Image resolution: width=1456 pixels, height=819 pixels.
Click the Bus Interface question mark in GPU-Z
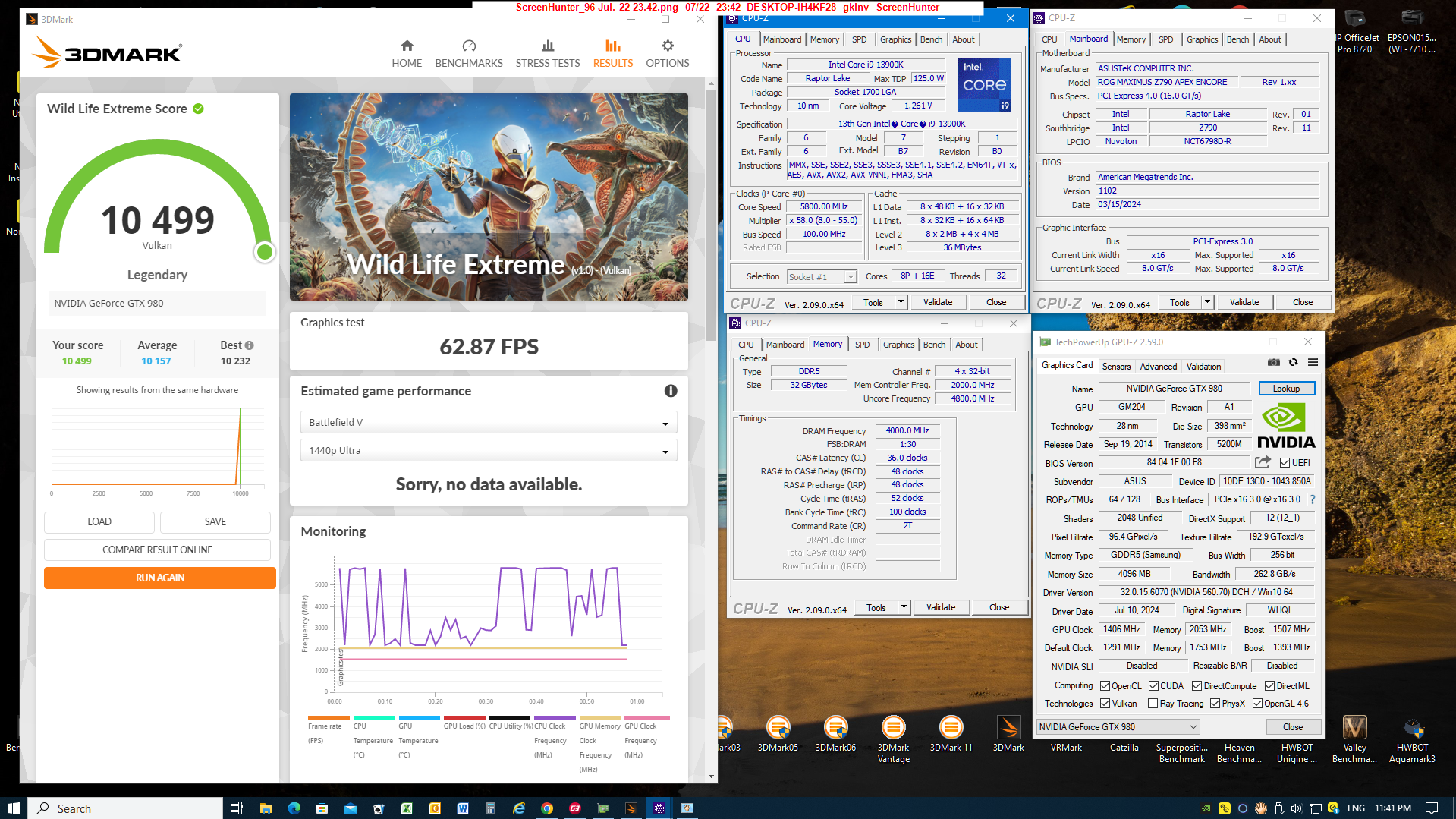(x=1313, y=499)
